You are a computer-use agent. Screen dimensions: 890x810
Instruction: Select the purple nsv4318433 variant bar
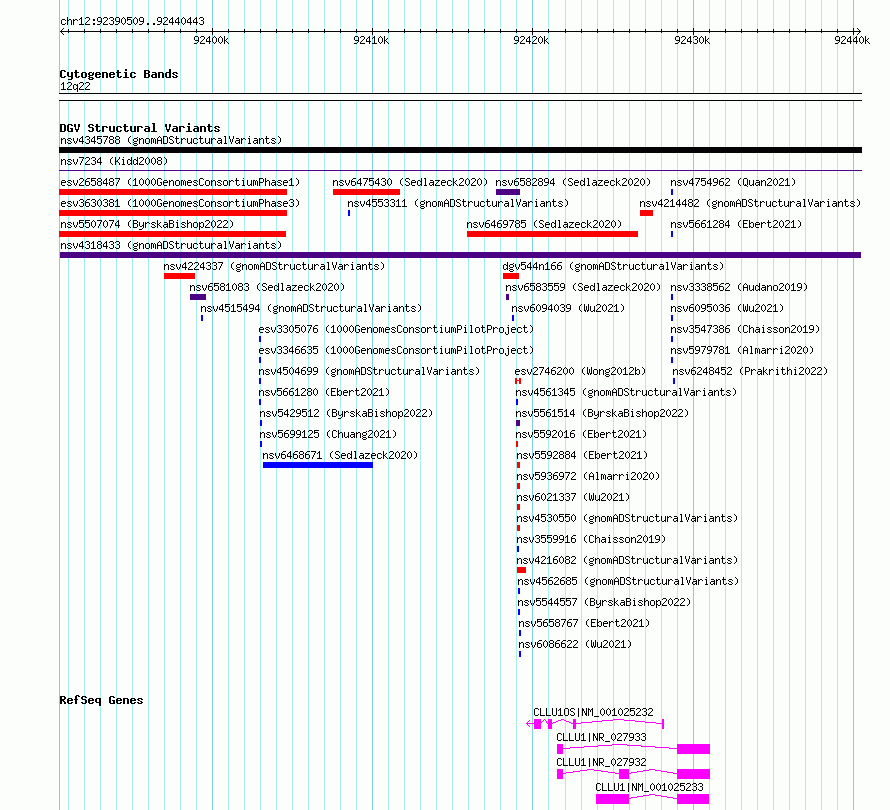click(460, 255)
